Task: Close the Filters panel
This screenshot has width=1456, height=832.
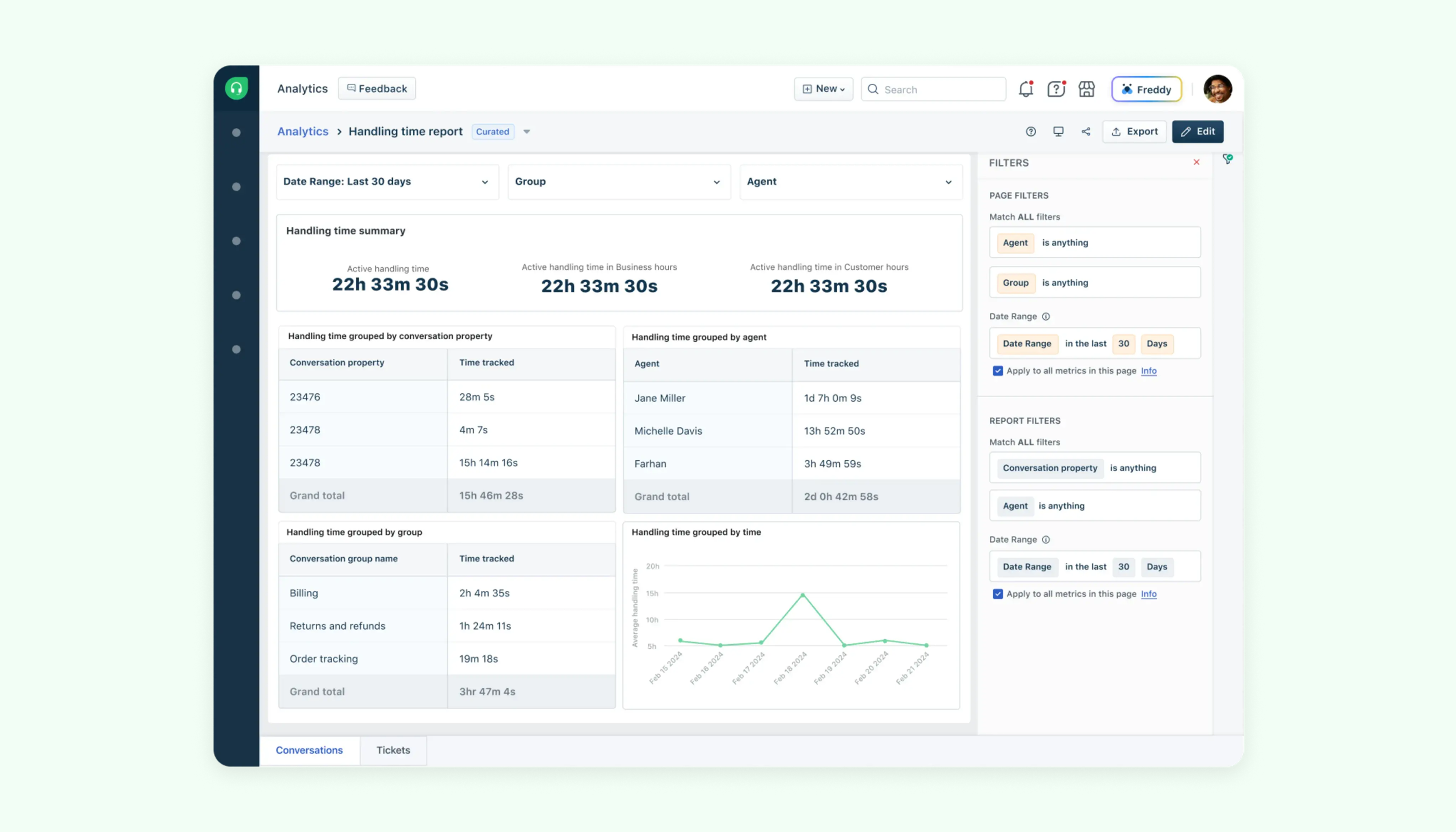Action: [1196, 162]
